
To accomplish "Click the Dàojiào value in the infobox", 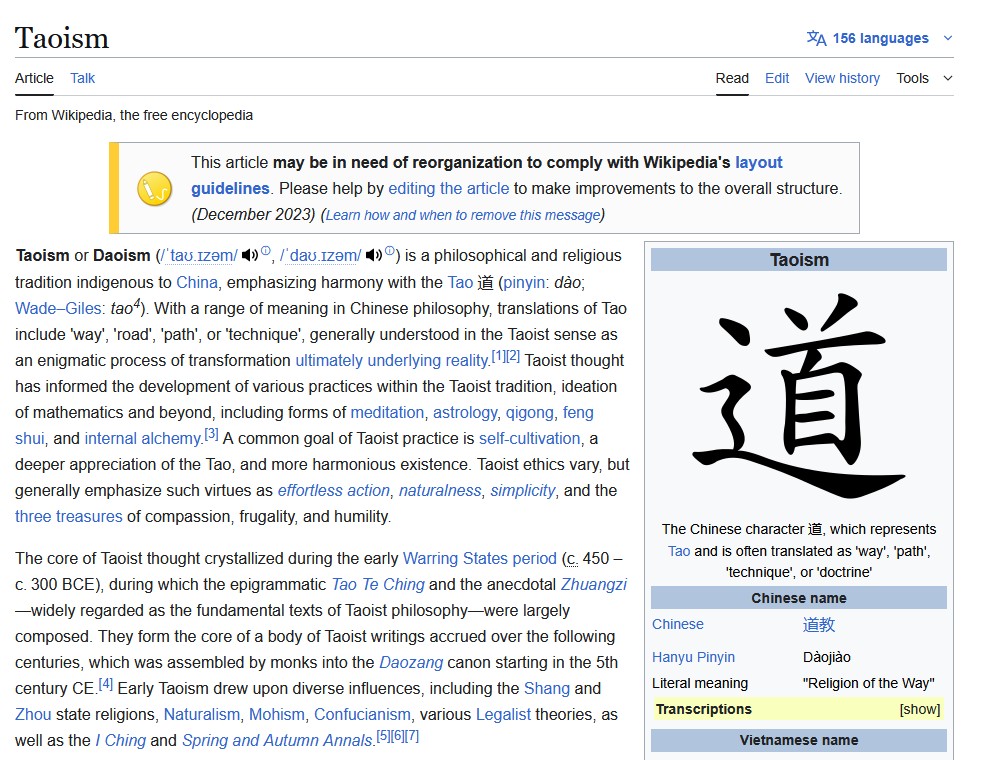I will 826,657.
